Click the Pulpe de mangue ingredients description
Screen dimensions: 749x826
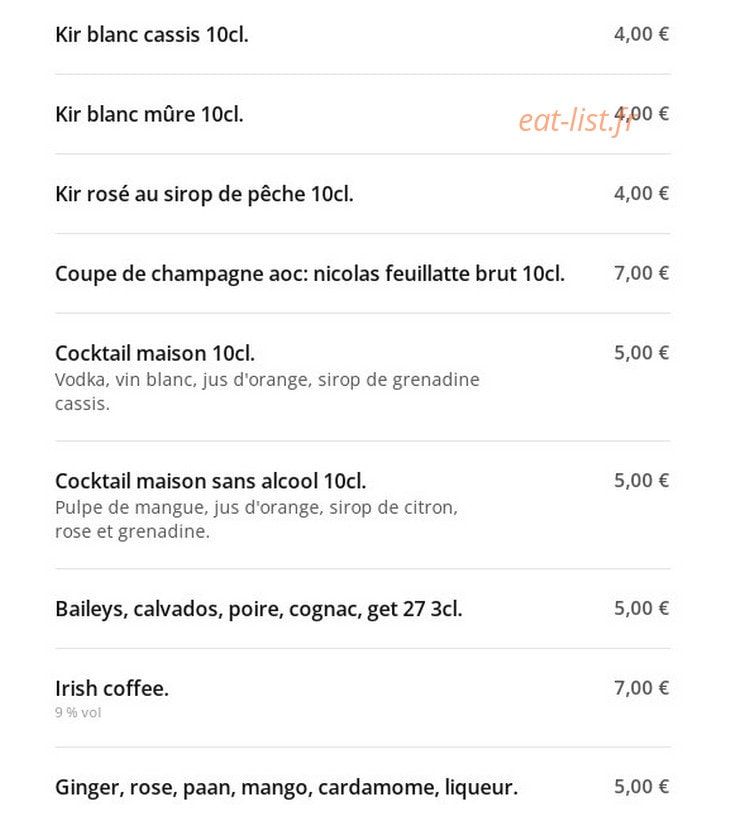pos(257,519)
